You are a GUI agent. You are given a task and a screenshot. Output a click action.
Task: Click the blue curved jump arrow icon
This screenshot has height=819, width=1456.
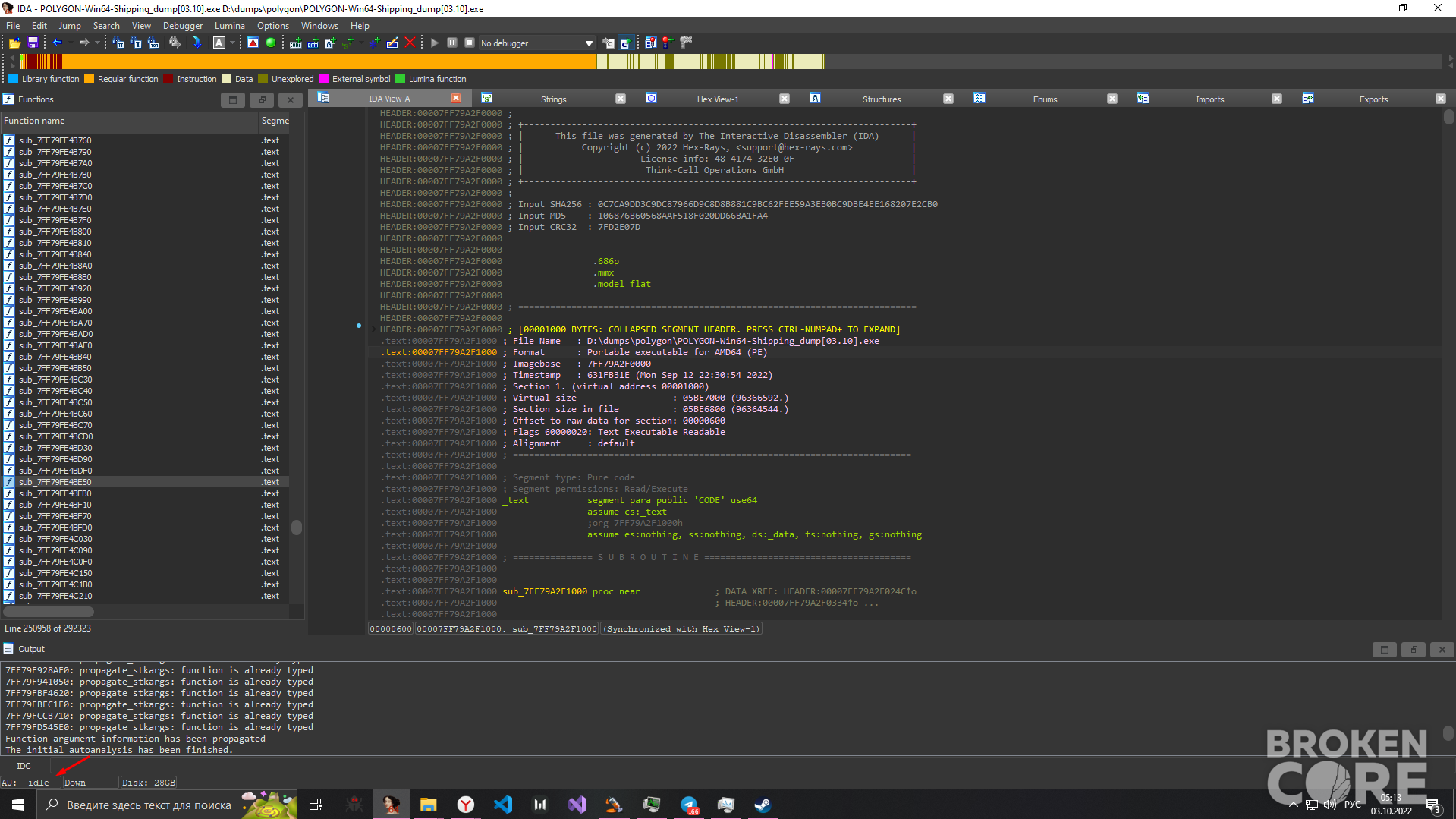tap(197, 43)
